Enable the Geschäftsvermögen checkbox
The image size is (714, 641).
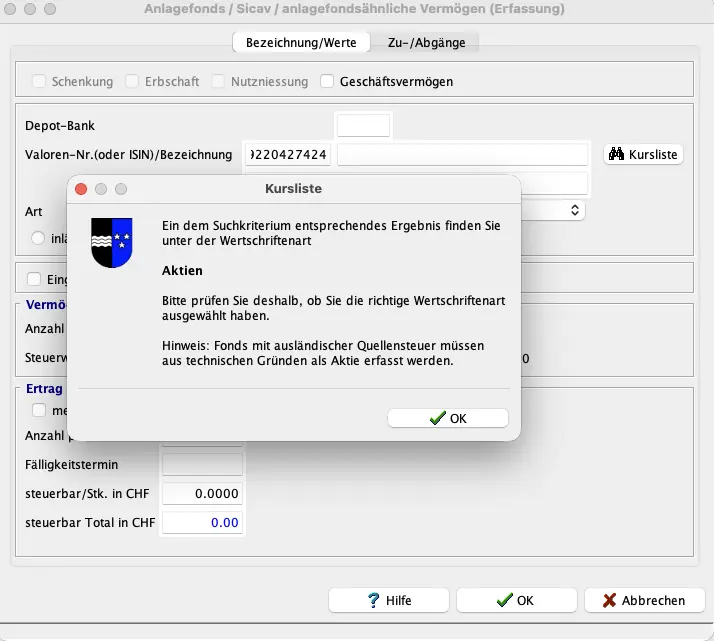(327, 81)
